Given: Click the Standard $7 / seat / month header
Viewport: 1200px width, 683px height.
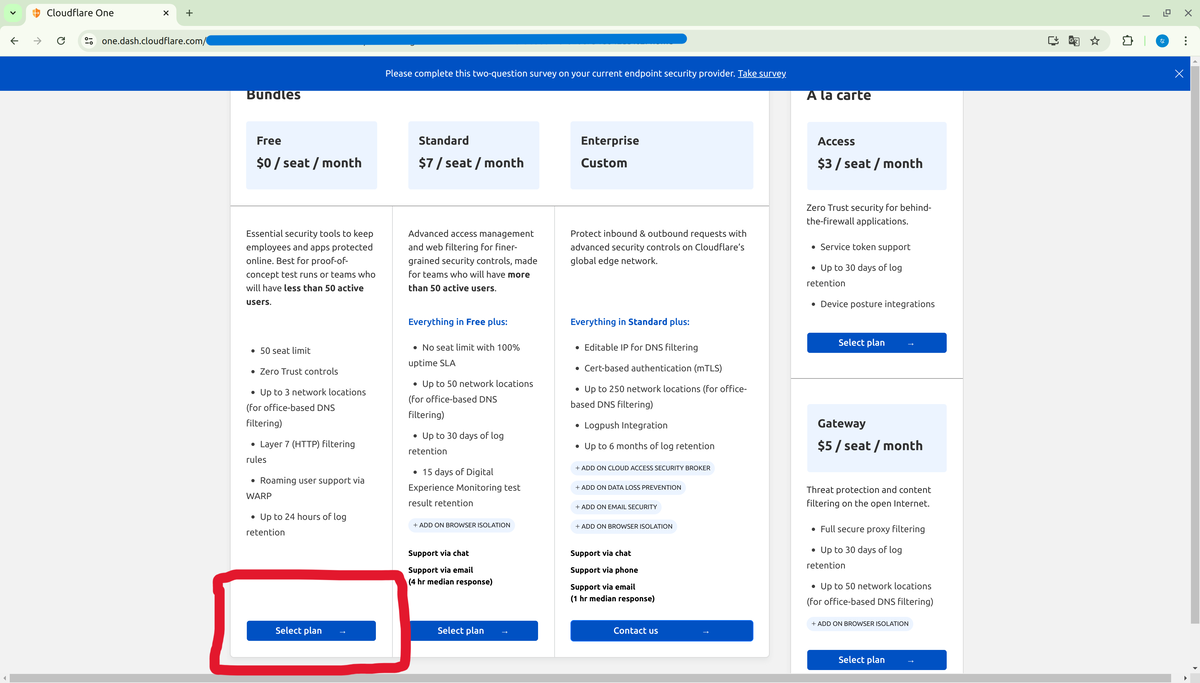Looking at the screenshot, I should 473,155.
